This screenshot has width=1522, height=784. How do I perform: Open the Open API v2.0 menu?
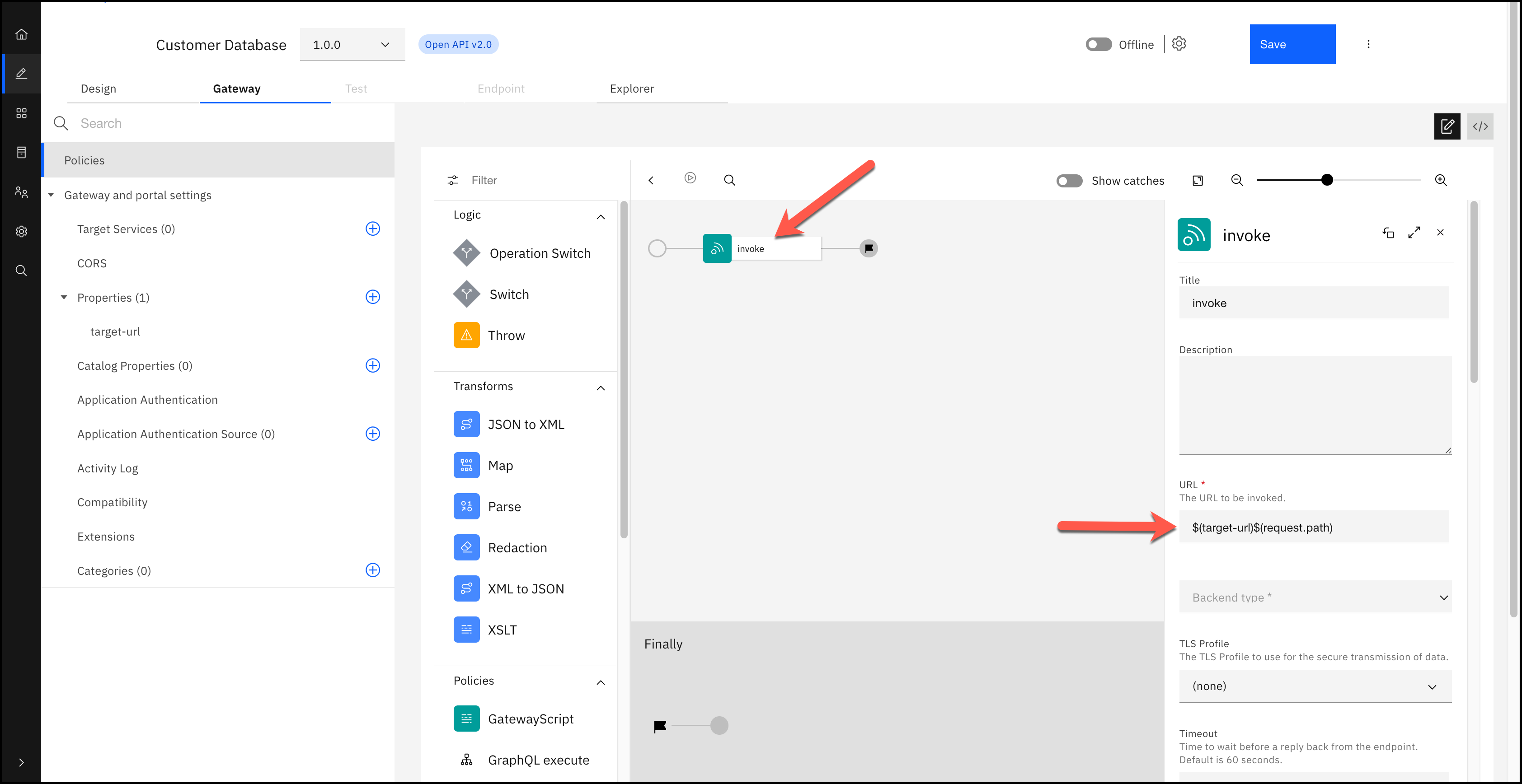click(457, 44)
